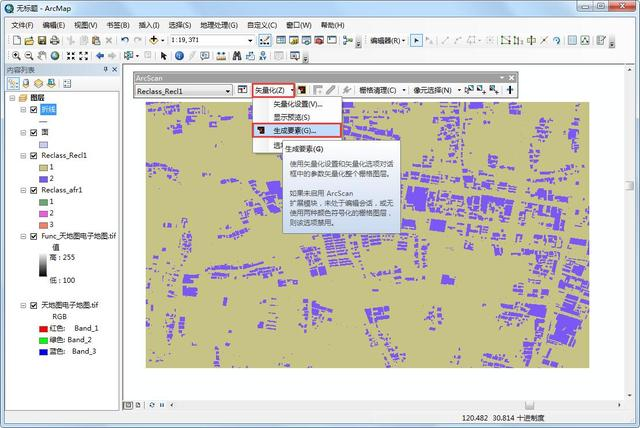
Task: Save the map document
Action: pyautogui.click(x=42, y=40)
